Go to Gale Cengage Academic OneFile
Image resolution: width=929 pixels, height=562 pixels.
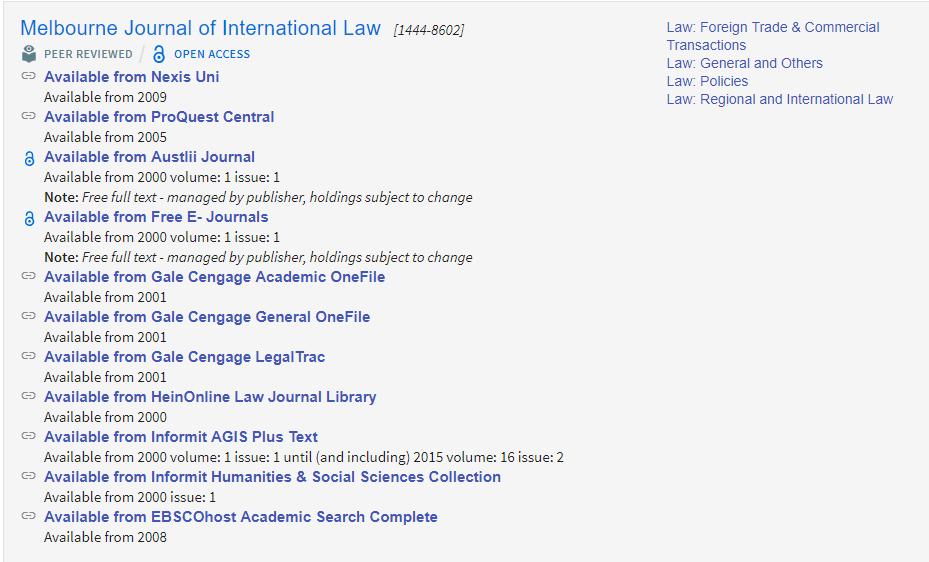click(x=214, y=277)
